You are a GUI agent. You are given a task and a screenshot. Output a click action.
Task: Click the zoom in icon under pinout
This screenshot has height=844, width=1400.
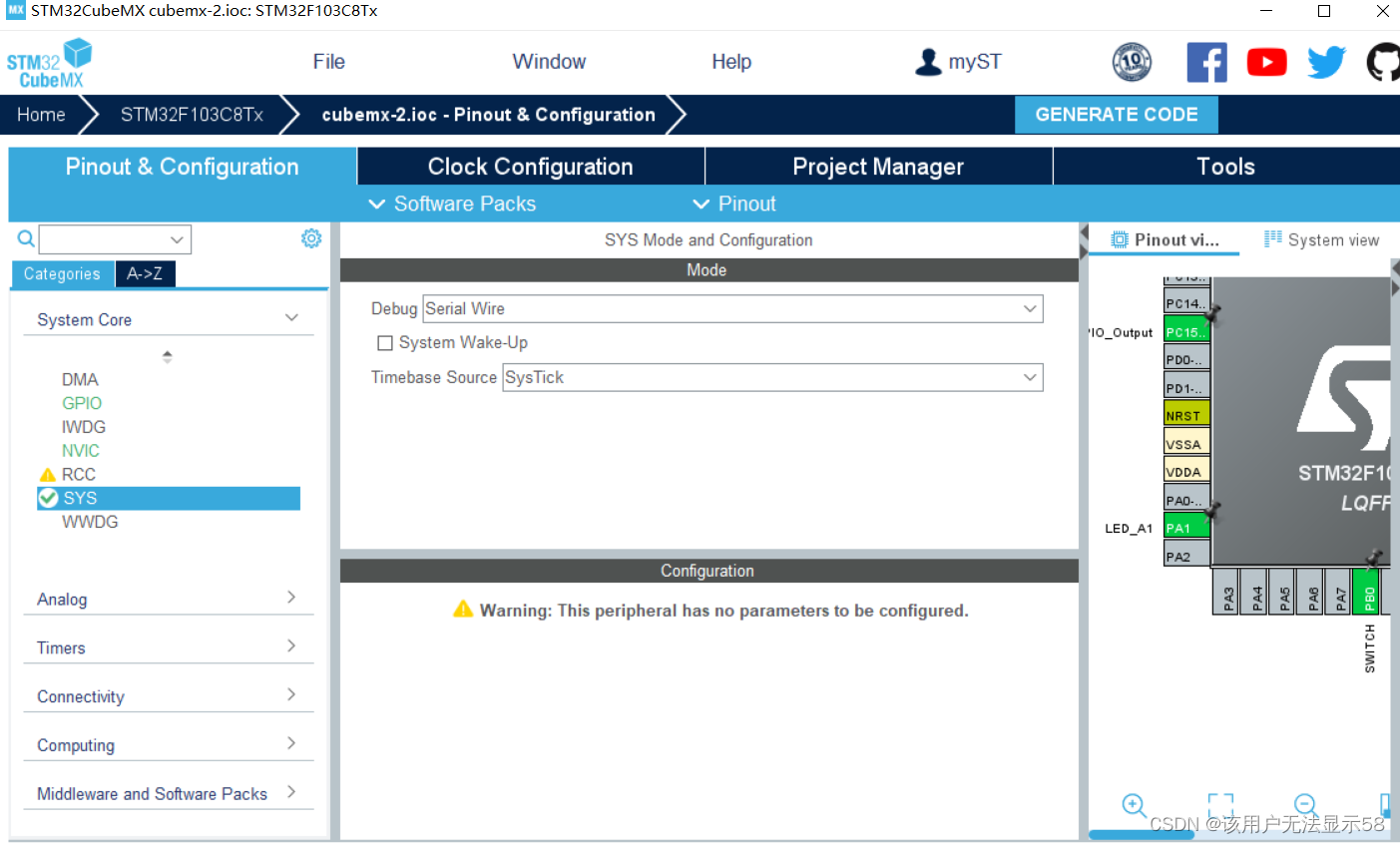(x=1134, y=805)
